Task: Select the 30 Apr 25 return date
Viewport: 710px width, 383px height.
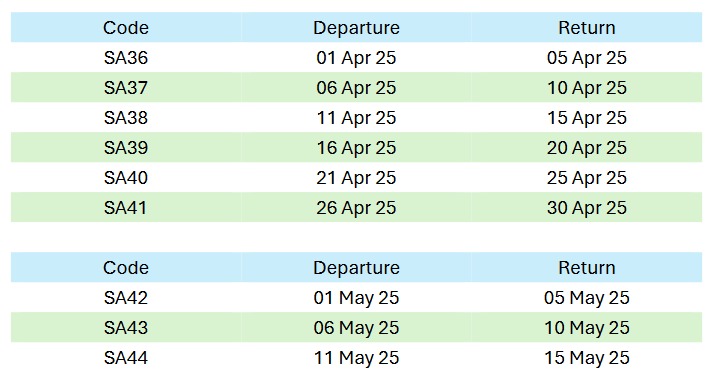Action: (587, 208)
